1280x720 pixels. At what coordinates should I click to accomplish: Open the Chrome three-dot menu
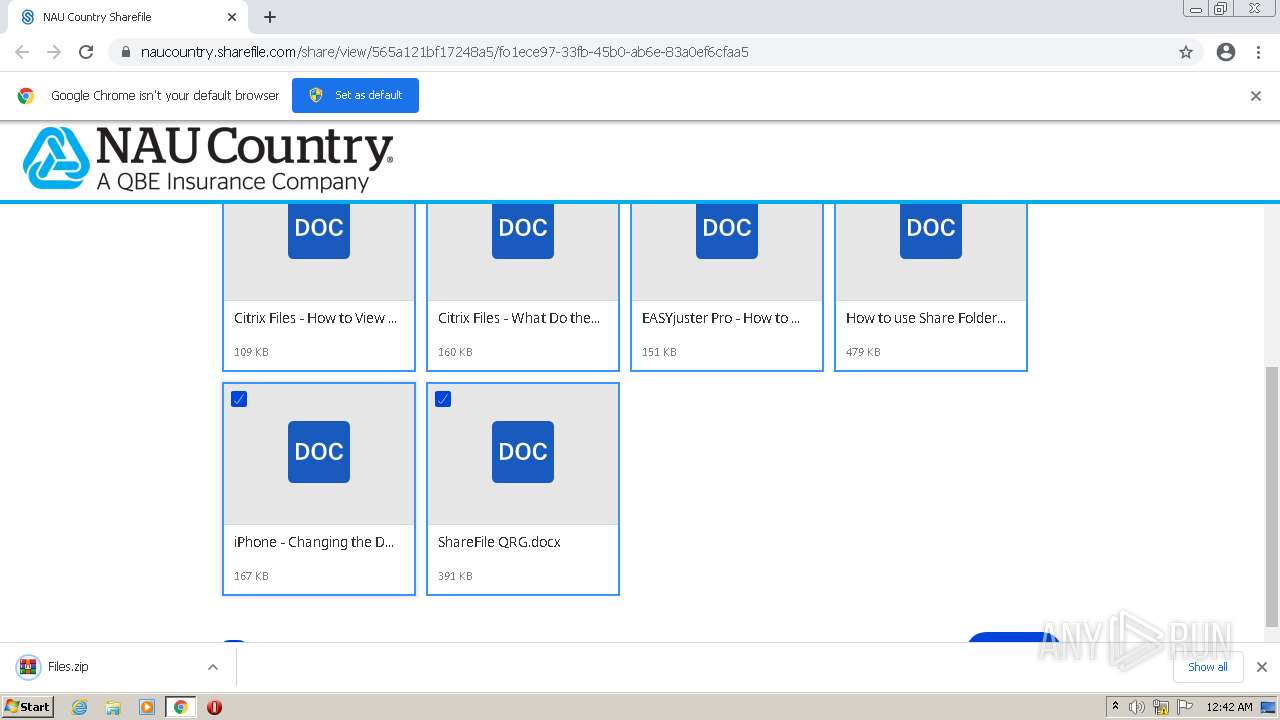pos(1259,52)
